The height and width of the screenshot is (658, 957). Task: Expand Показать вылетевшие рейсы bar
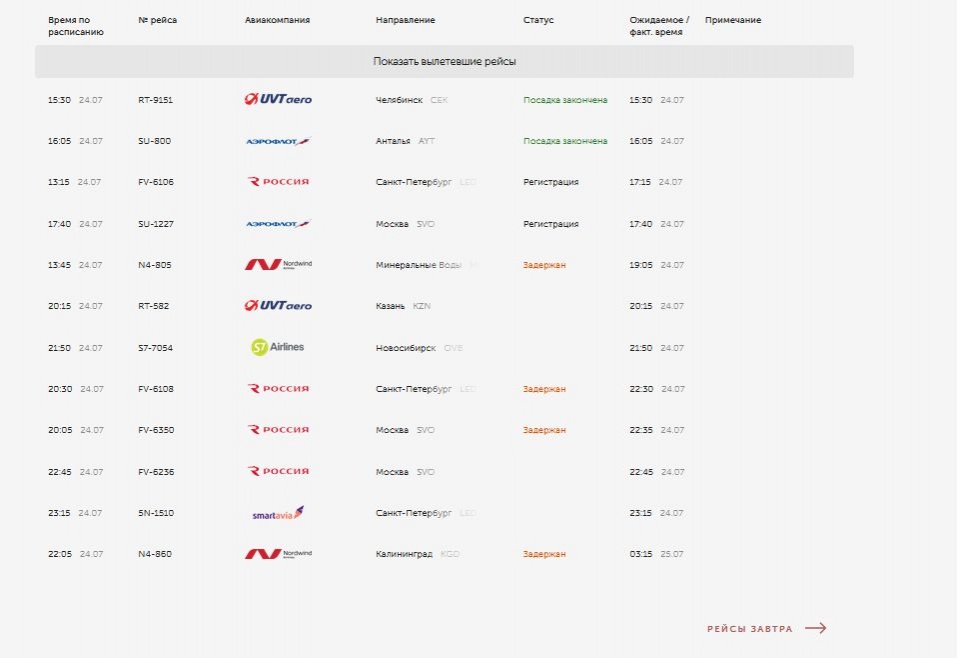[x=444, y=61]
